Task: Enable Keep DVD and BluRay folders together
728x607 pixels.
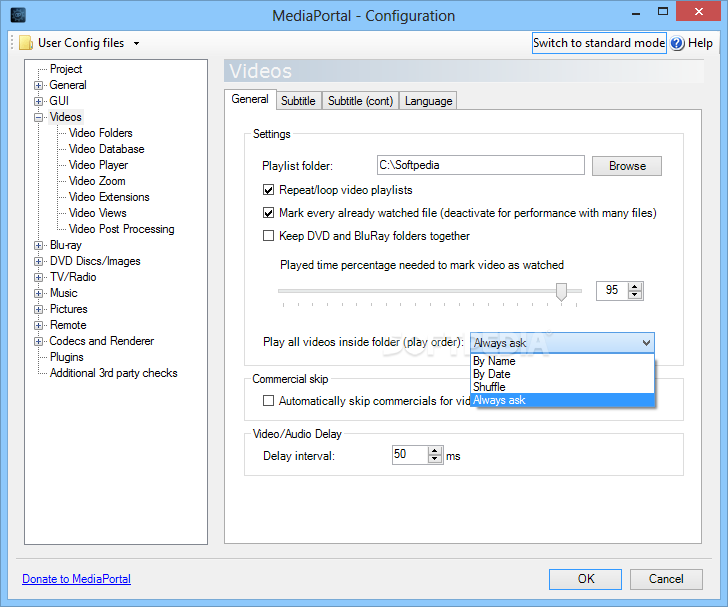Action: [268, 235]
